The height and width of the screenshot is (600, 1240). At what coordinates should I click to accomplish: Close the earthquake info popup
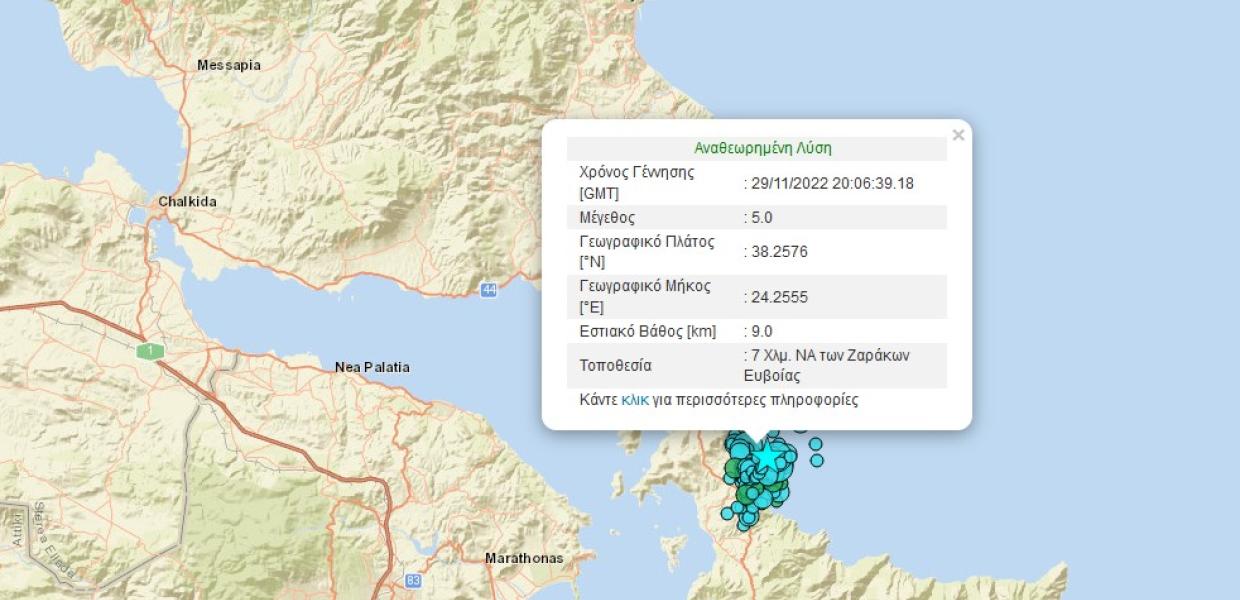point(958,135)
